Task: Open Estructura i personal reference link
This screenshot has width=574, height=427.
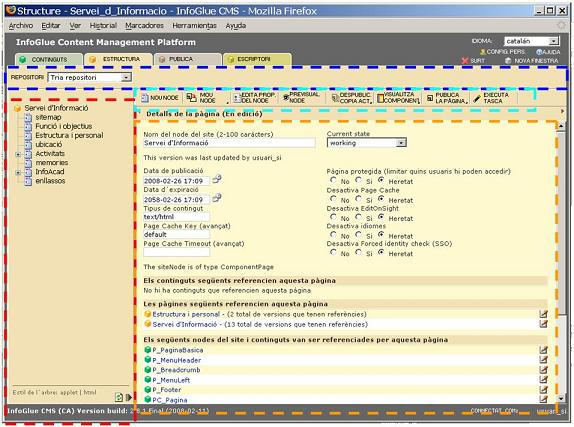Action: [x=186, y=314]
